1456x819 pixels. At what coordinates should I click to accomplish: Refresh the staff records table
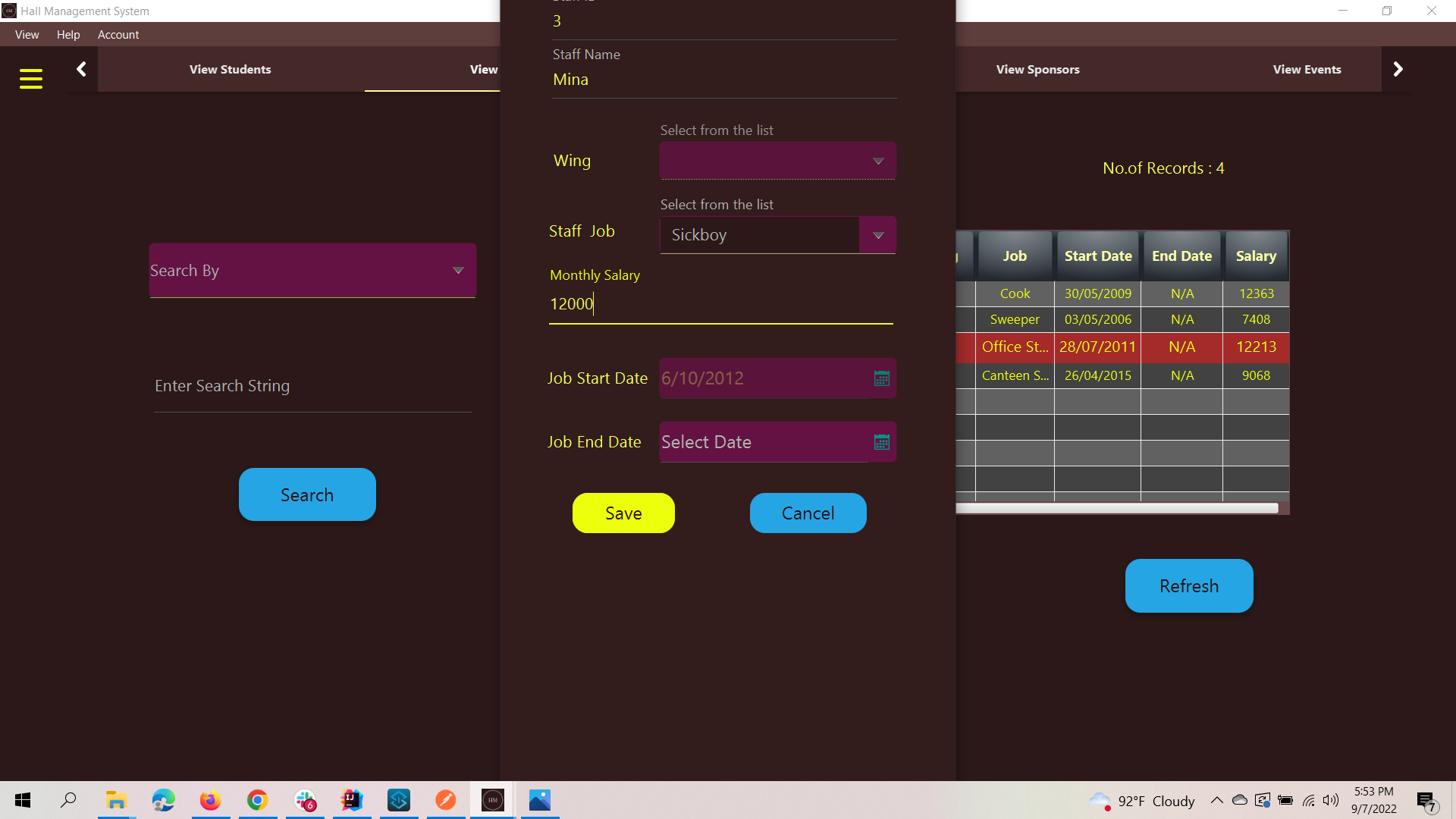pyautogui.click(x=1188, y=585)
